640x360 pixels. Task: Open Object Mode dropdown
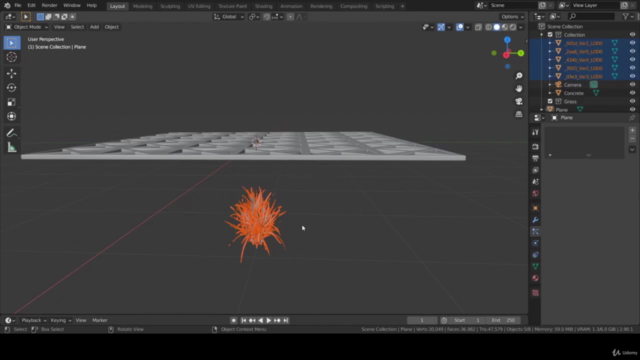point(27,27)
